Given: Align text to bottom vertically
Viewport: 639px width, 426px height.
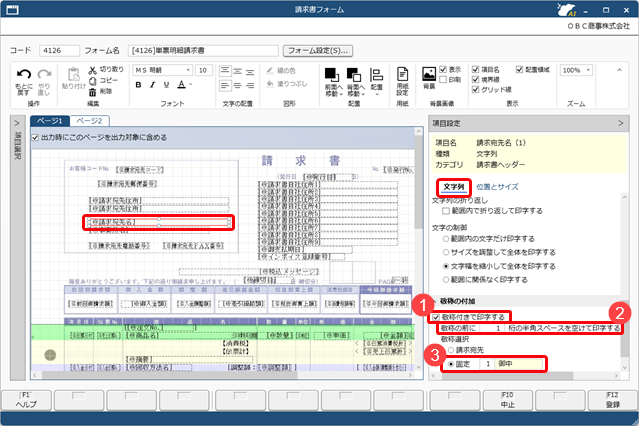Looking at the screenshot, I should point(250,71).
